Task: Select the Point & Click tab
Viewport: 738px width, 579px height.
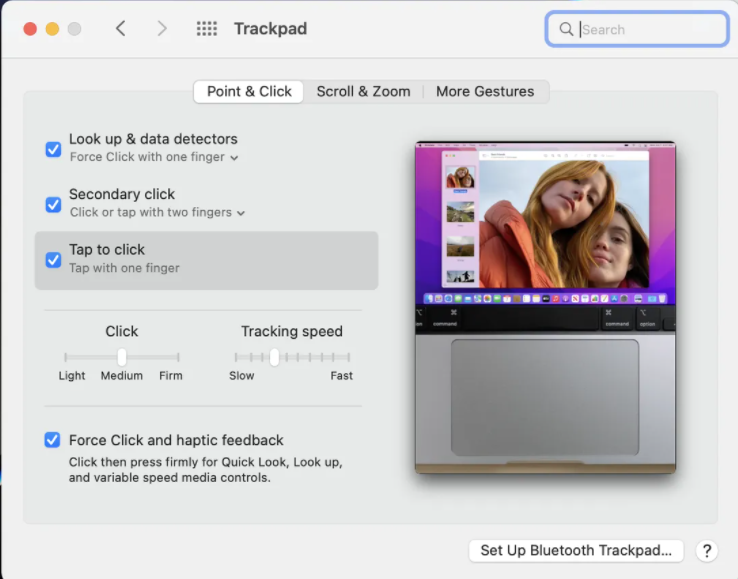Action: pyautogui.click(x=249, y=91)
